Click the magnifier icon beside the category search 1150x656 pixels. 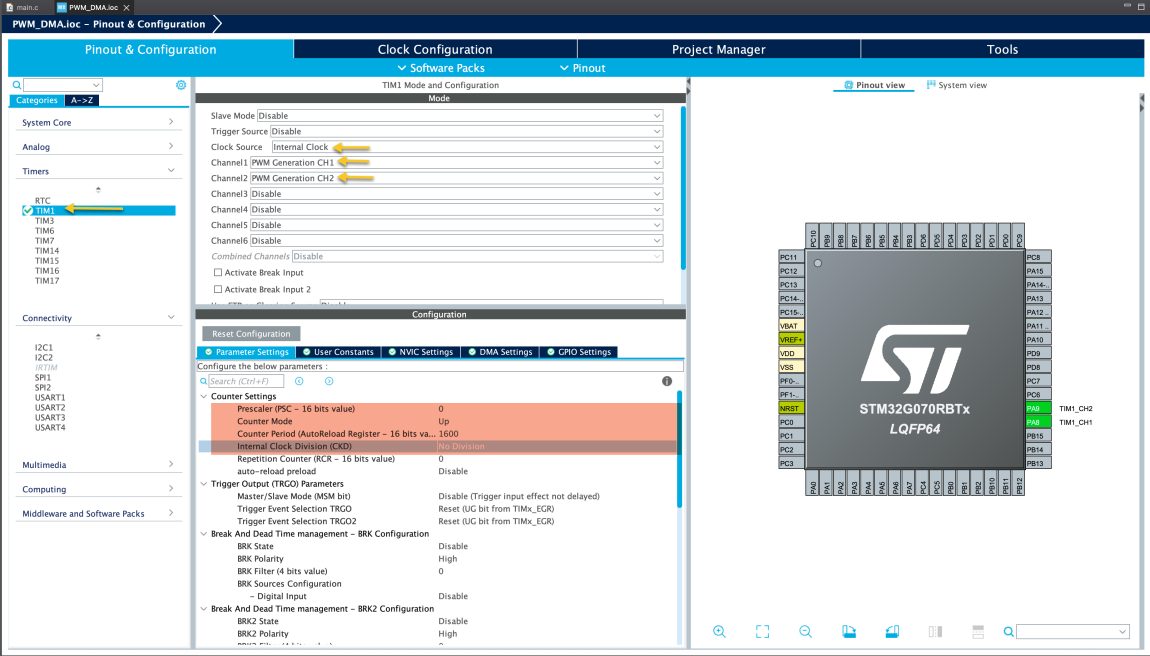coord(17,85)
